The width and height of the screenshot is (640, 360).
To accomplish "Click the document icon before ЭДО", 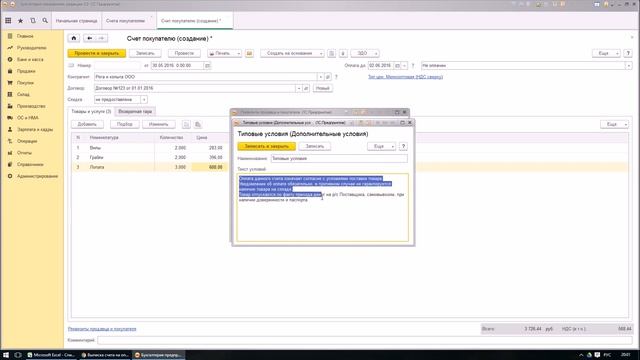I will coord(331,53).
